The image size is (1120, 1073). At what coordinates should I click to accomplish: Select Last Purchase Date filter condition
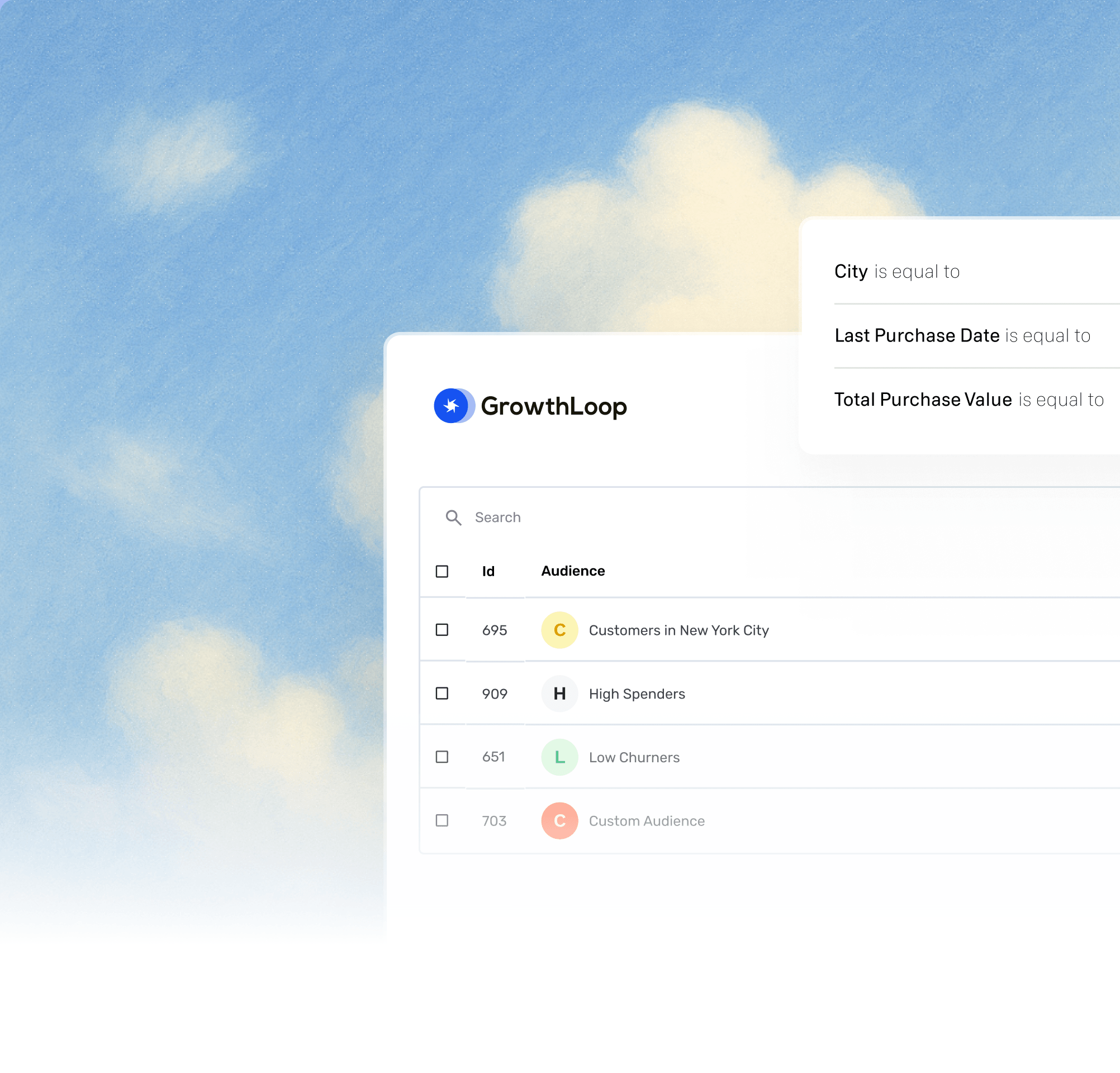coord(962,335)
